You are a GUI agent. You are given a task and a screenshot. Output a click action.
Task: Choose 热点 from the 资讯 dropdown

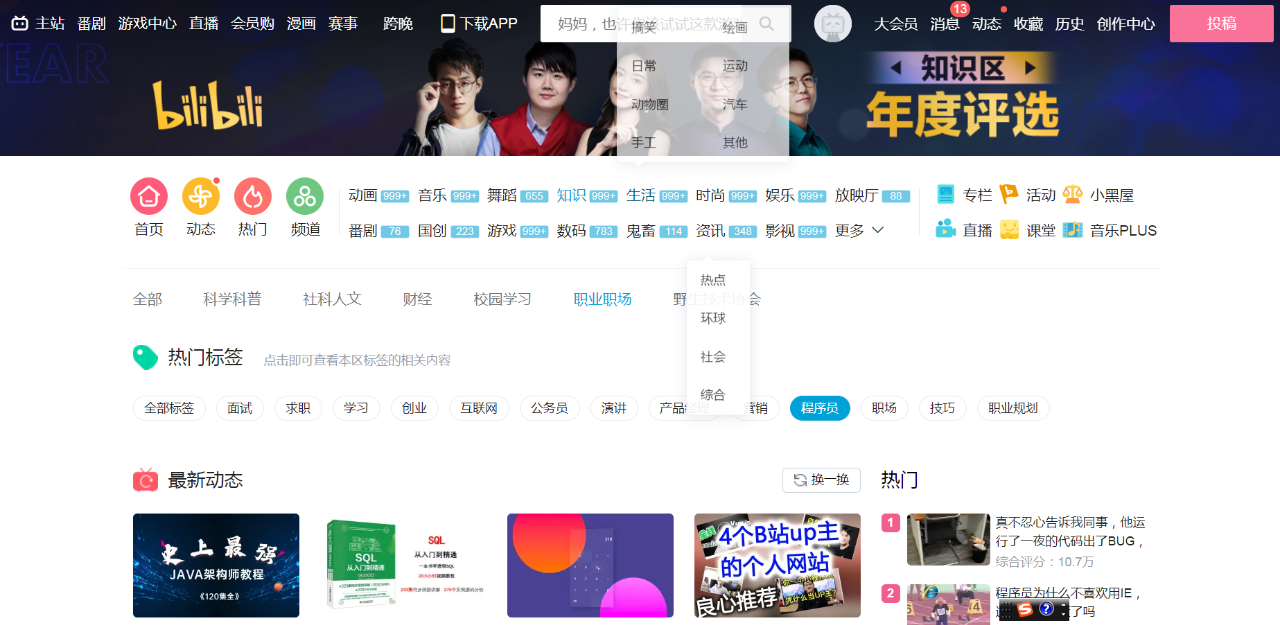[713, 280]
